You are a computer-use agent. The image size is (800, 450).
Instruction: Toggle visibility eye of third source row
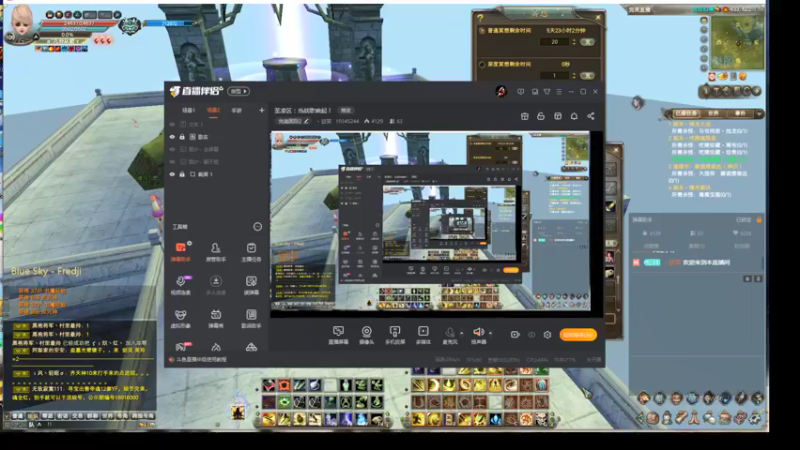pos(172,149)
